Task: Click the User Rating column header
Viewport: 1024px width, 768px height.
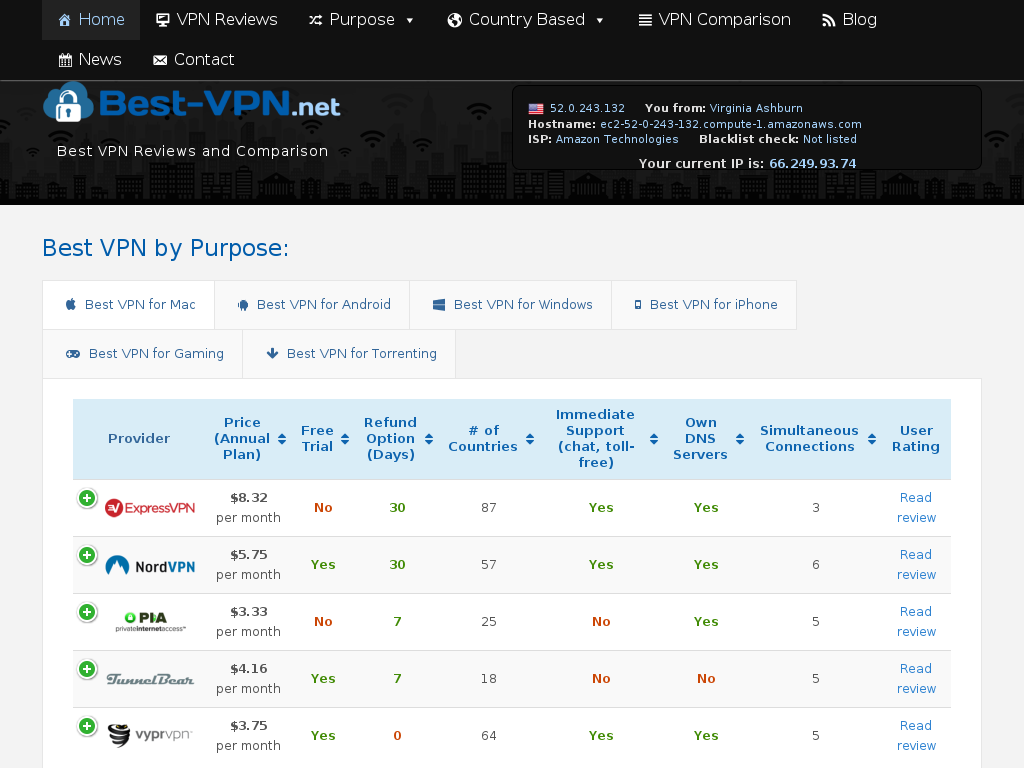Action: tap(916, 439)
